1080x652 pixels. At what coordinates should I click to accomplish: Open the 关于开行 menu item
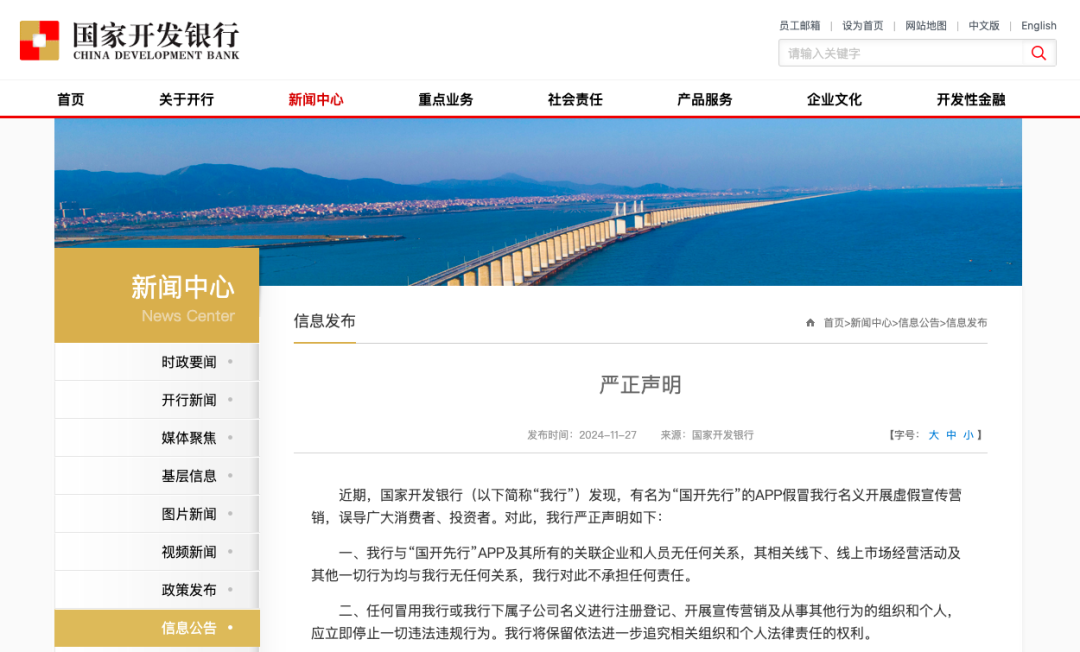[x=186, y=99]
